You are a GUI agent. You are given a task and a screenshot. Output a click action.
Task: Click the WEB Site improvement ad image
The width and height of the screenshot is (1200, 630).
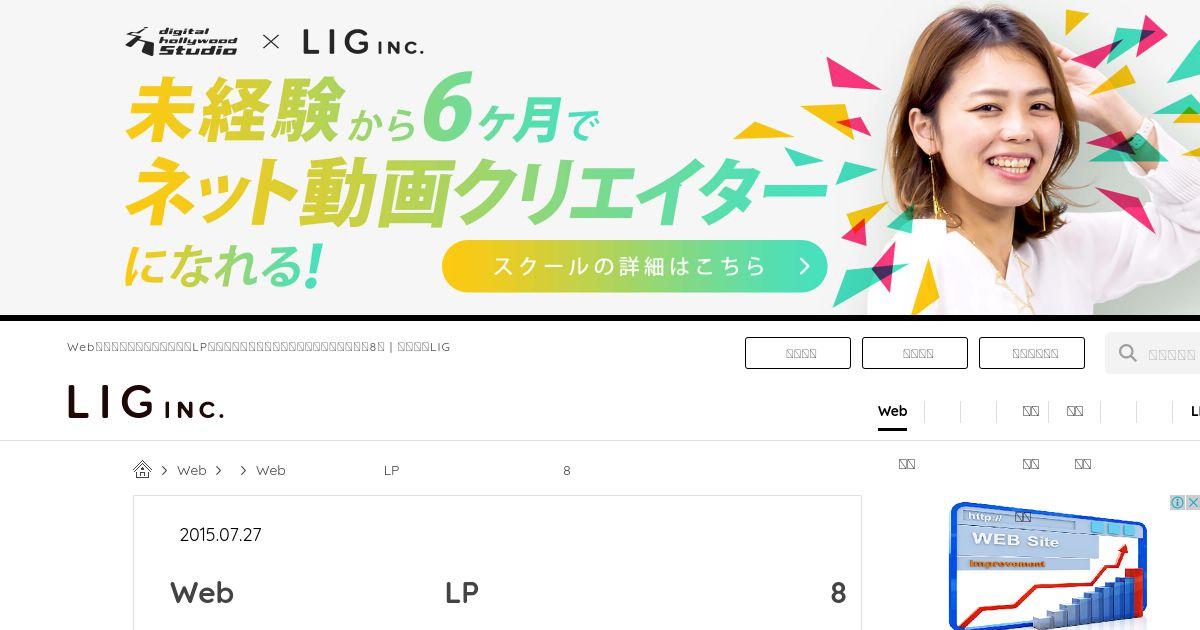point(1047,565)
